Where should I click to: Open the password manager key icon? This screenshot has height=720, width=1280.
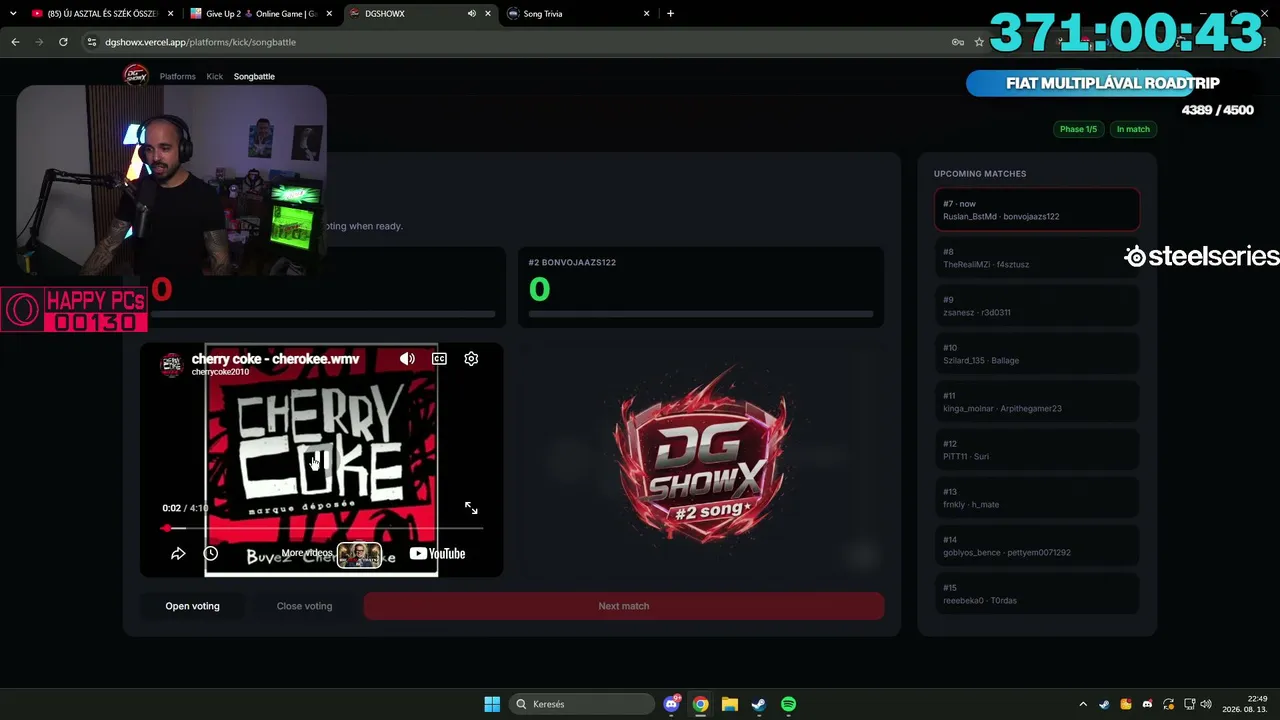958,42
